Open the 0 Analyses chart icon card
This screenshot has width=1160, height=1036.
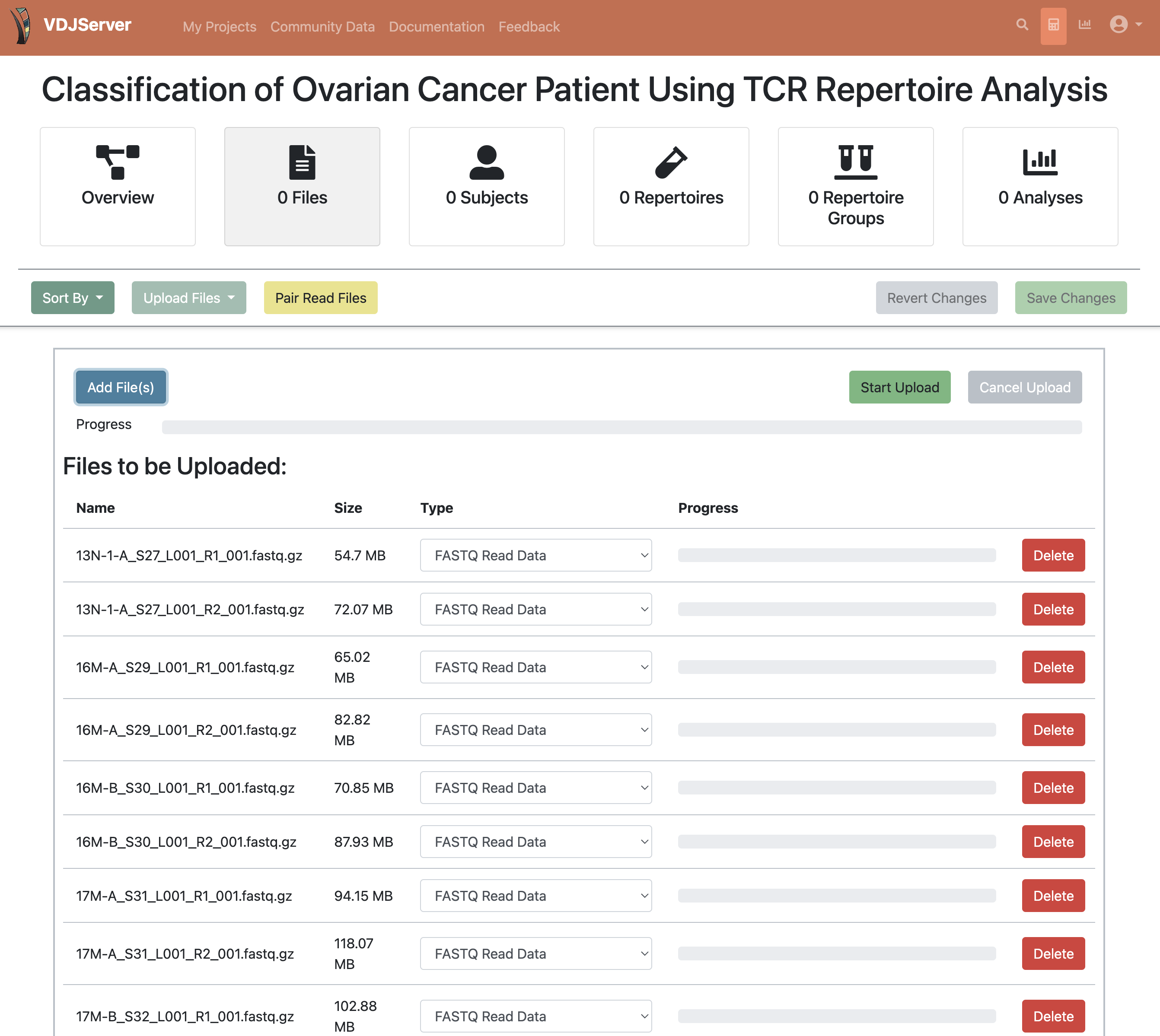click(1040, 187)
